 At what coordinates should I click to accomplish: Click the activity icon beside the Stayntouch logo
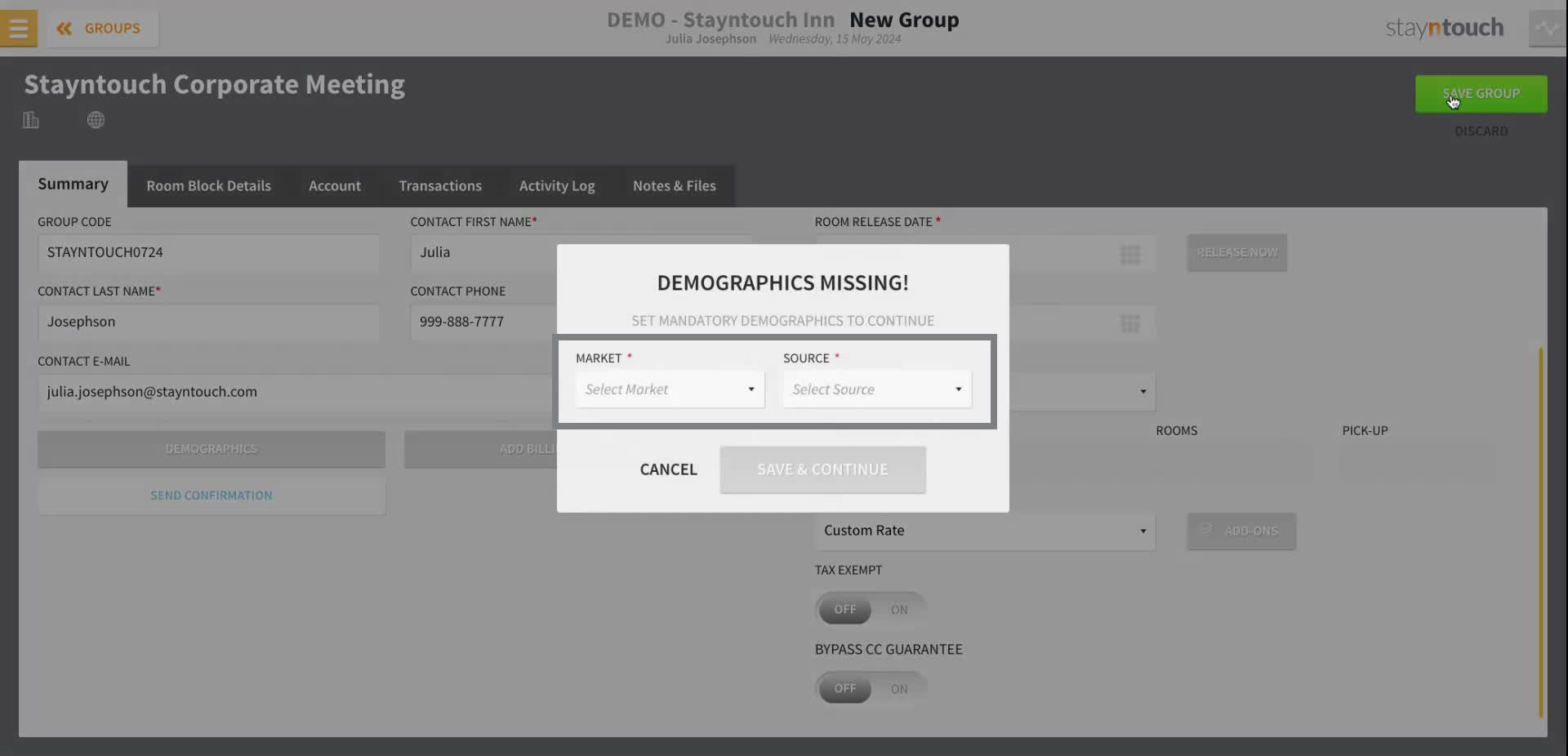[1547, 29]
